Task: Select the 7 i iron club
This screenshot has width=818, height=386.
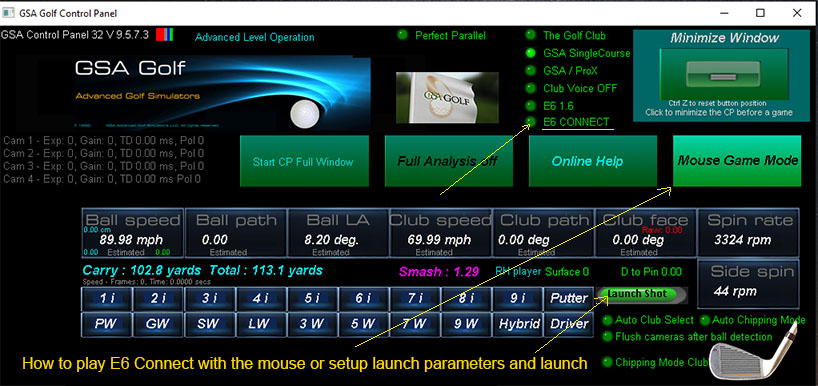Action: coord(415,298)
